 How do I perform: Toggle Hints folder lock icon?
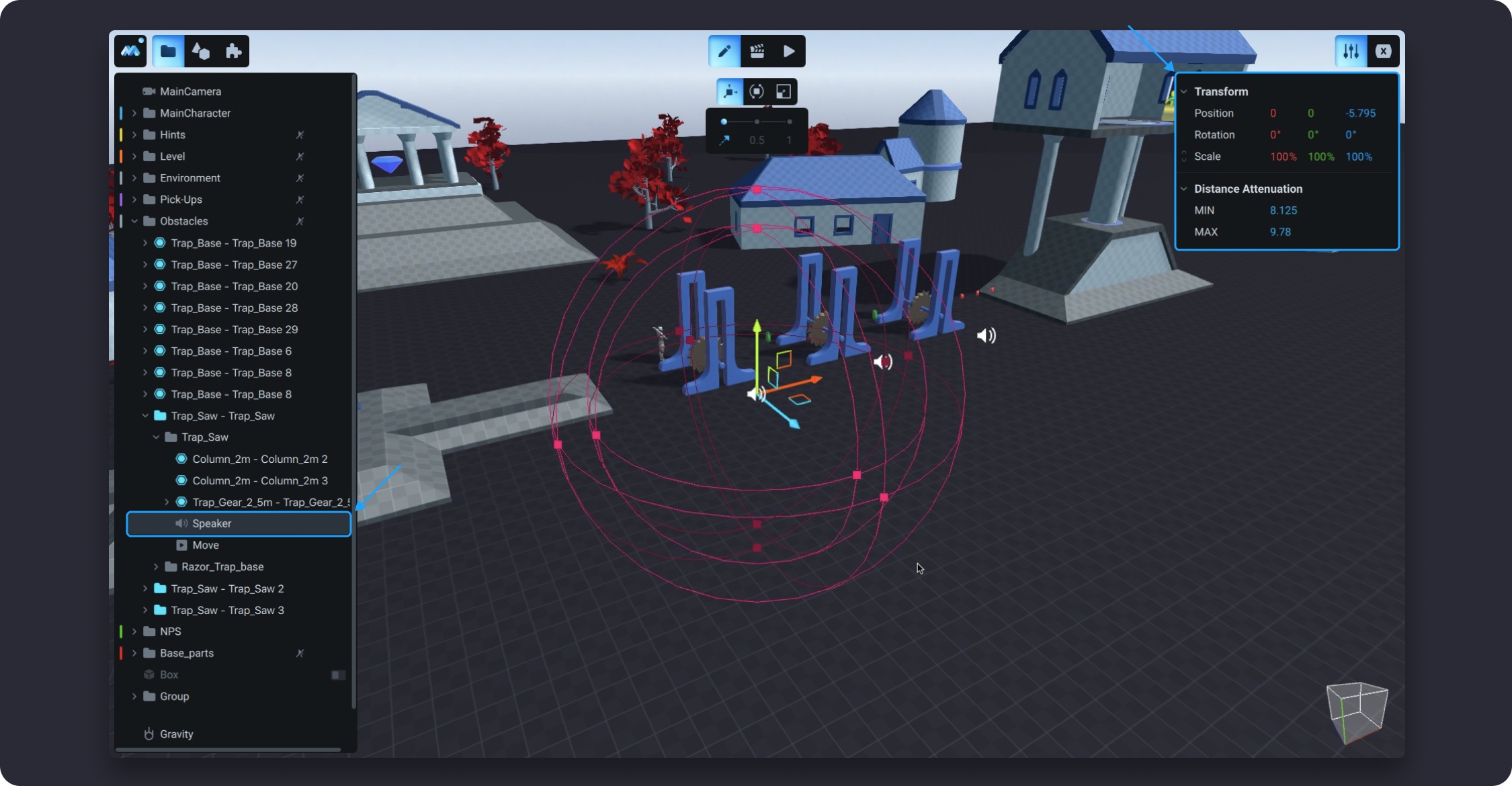pos(300,135)
